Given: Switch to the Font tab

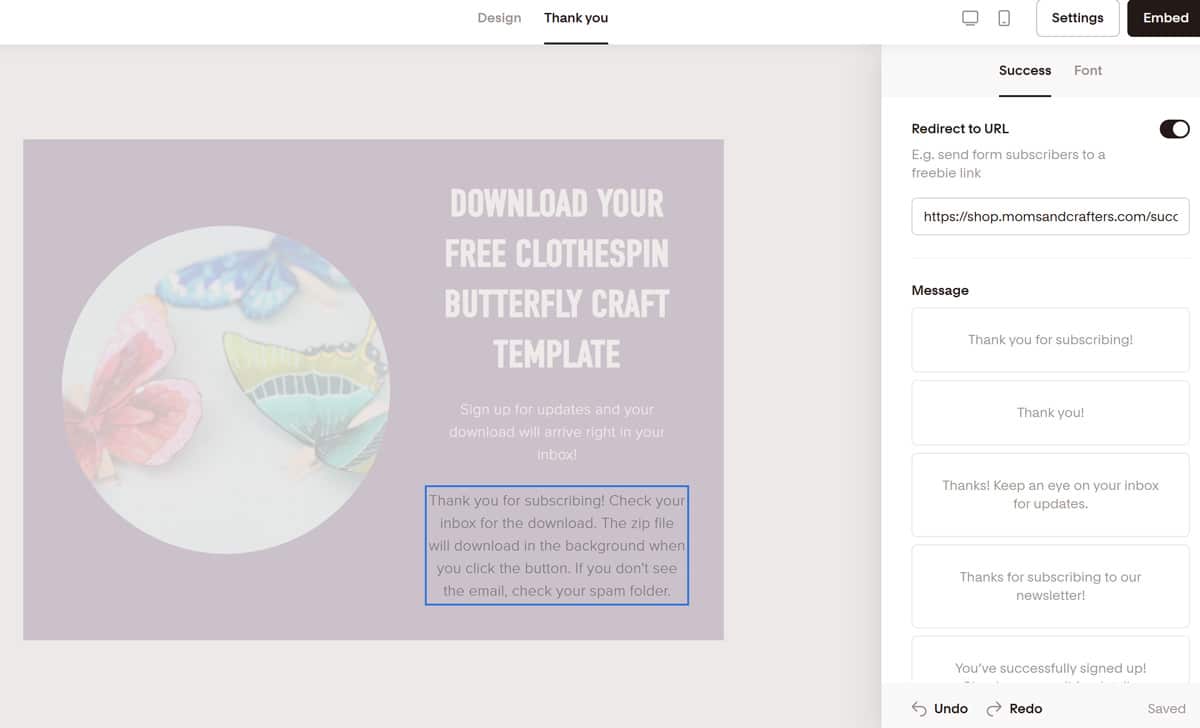Looking at the screenshot, I should [x=1088, y=70].
